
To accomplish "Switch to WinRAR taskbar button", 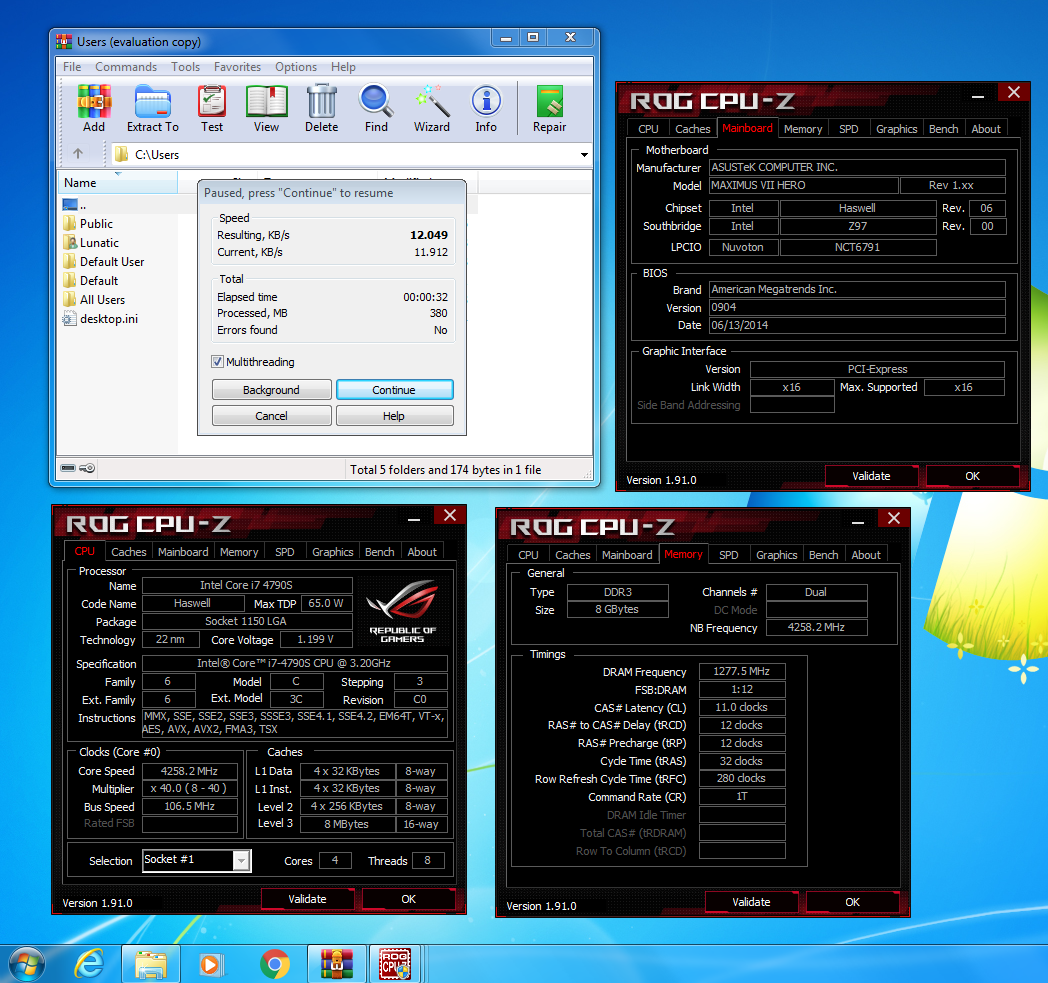I will coord(337,964).
